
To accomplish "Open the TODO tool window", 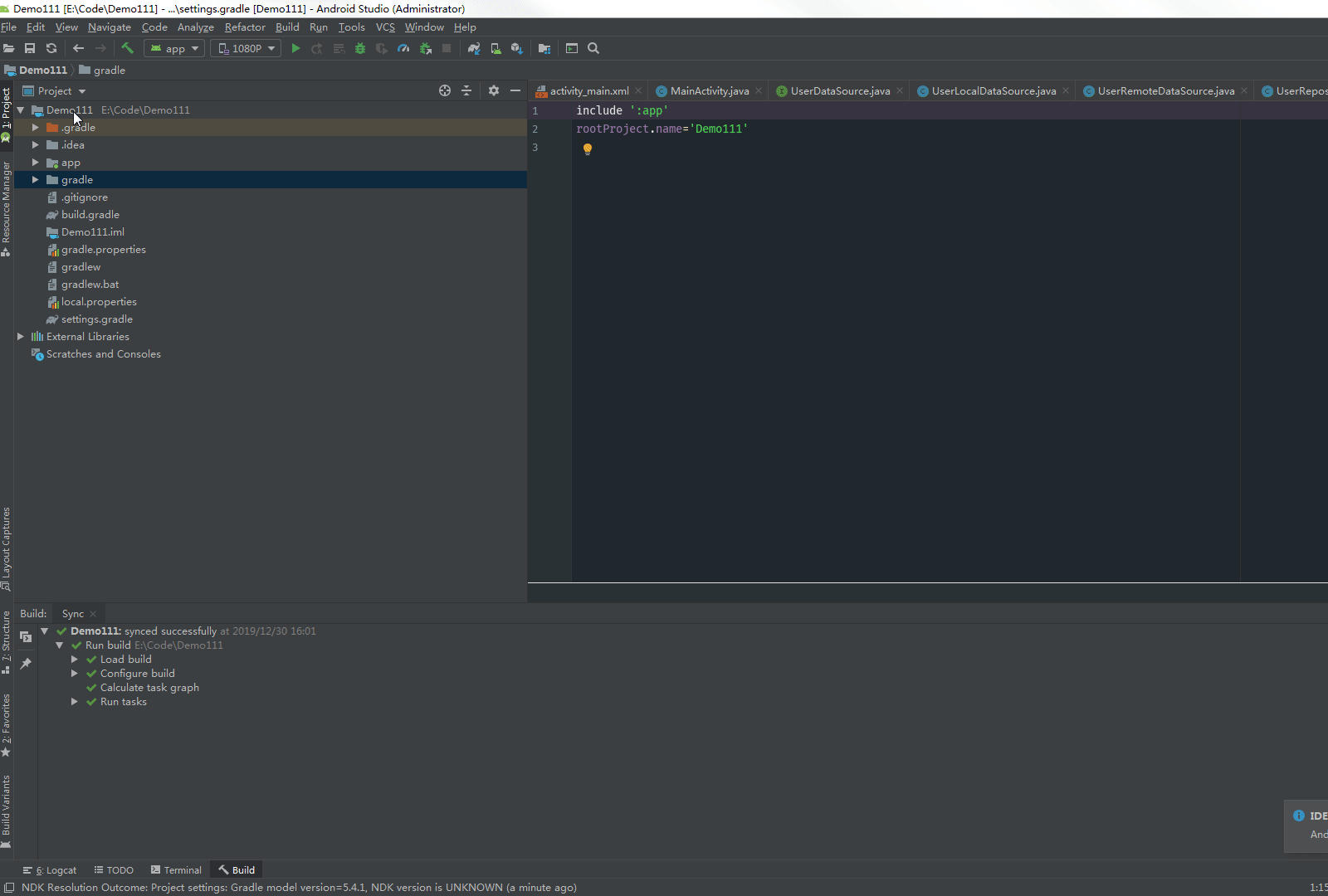I will pos(114,870).
